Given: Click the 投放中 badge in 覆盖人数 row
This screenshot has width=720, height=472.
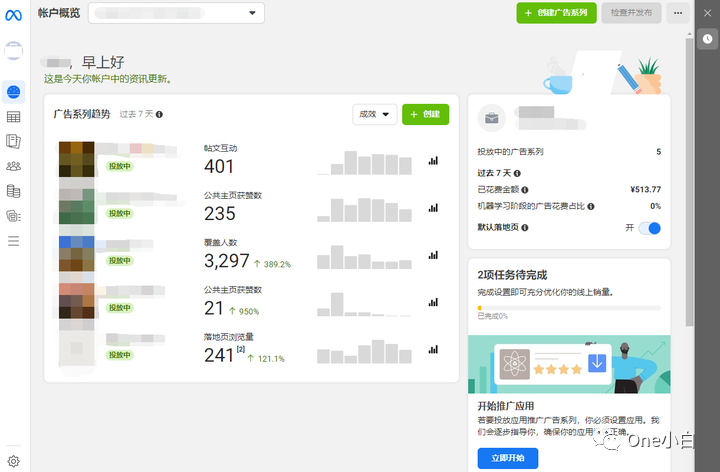Looking at the screenshot, I should coord(119,260).
